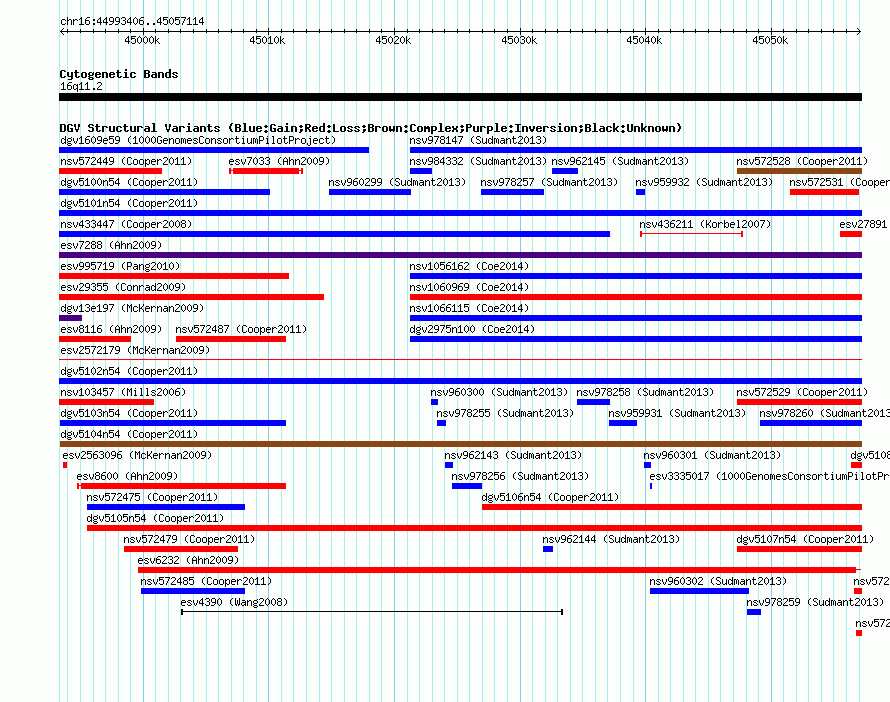Click nsv572529 (Cooper2011) label
Image resolution: width=890 pixels, height=702 pixels.
[802, 392]
